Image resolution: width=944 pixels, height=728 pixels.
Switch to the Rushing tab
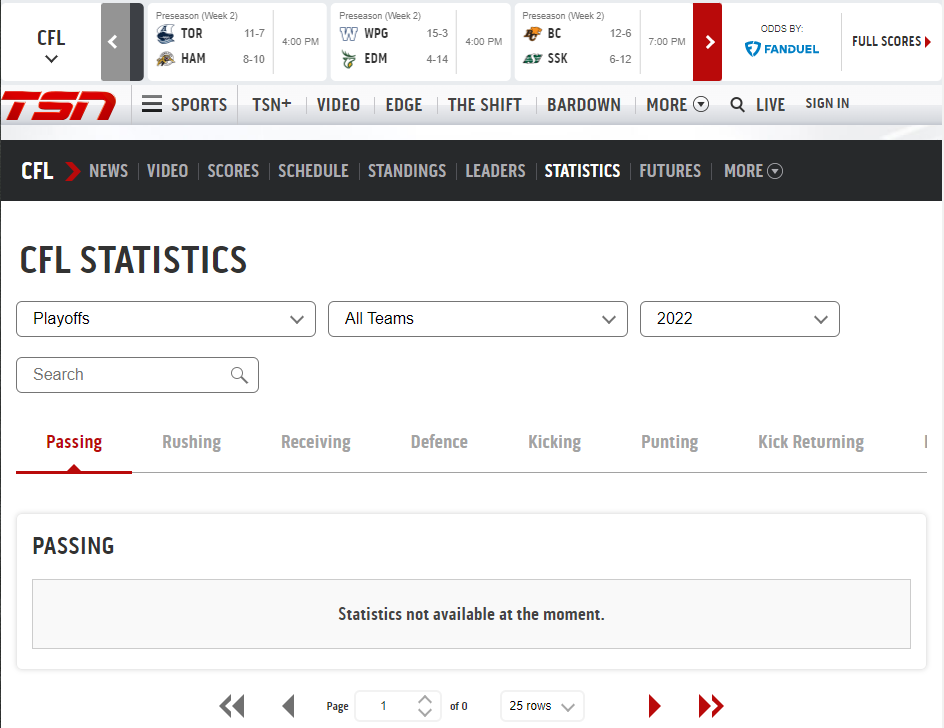pyautogui.click(x=191, y=442)
